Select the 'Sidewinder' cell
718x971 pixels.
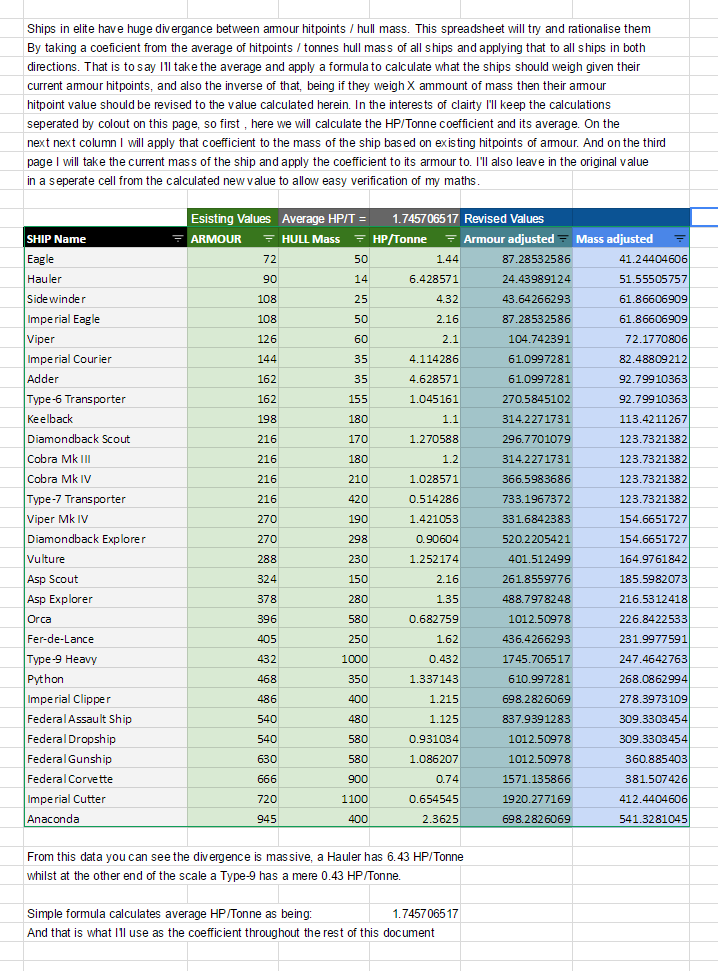106,298
